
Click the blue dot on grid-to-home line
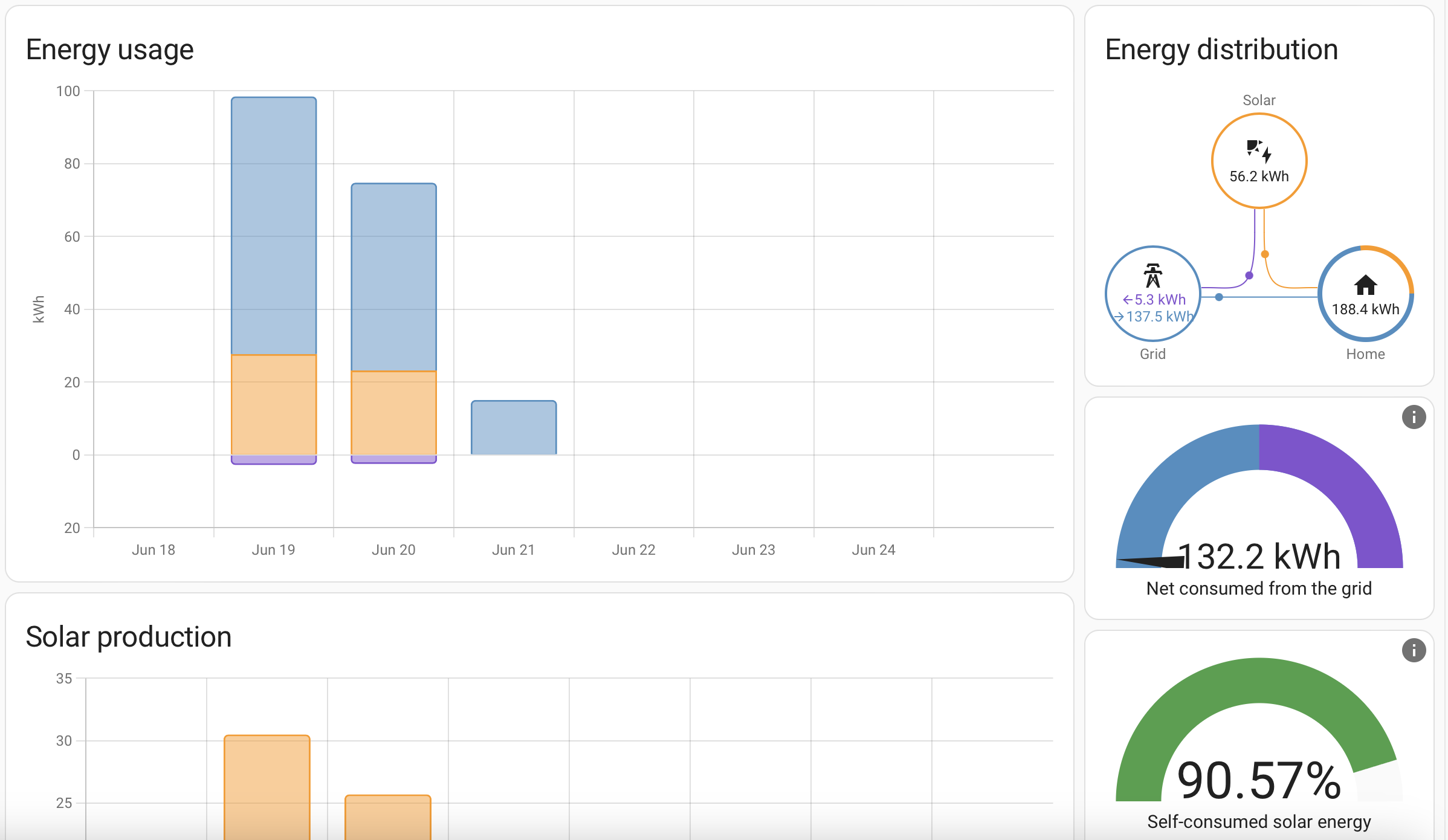tap(1219, 297)
